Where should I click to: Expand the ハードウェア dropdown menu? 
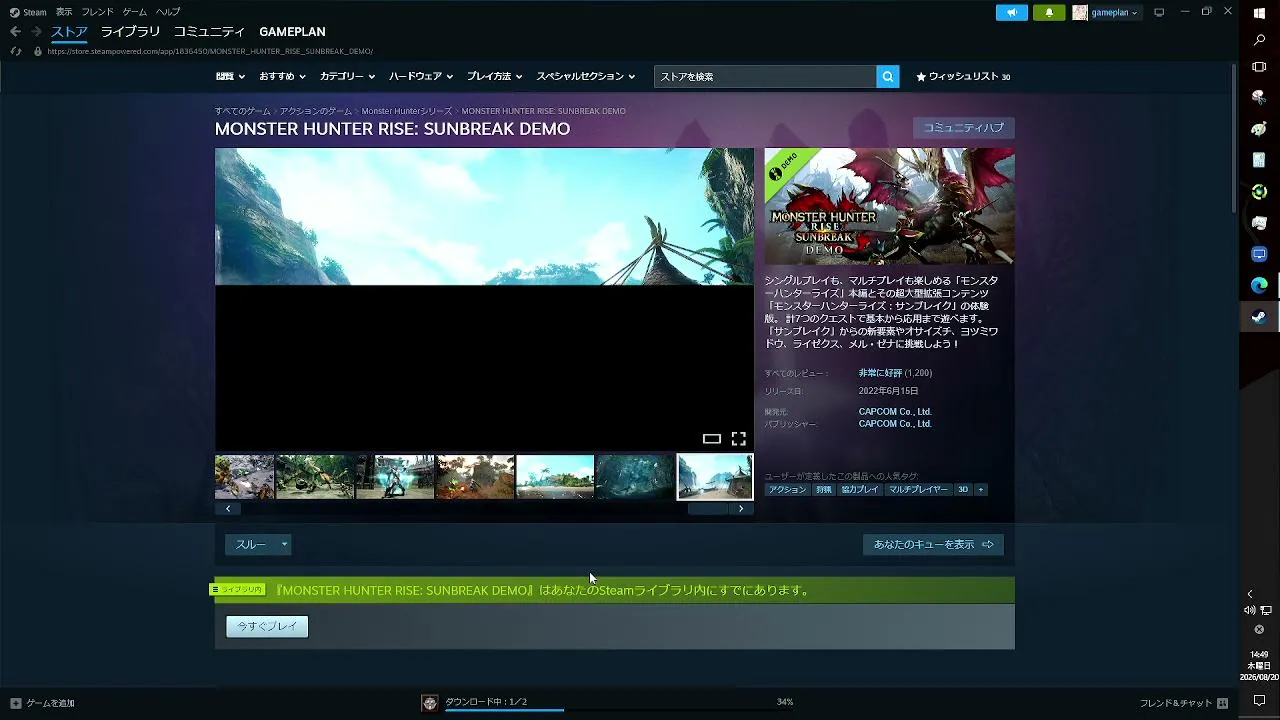point(420,76)
